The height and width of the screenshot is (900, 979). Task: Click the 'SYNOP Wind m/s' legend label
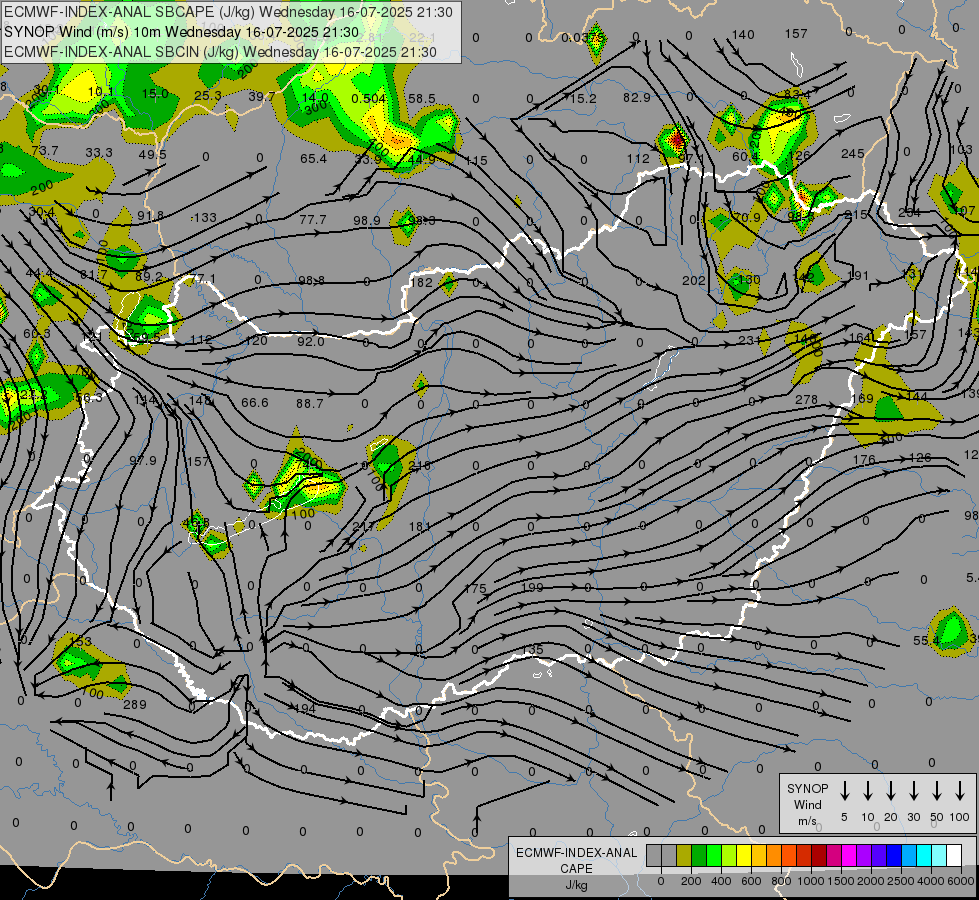pos(807,804)
